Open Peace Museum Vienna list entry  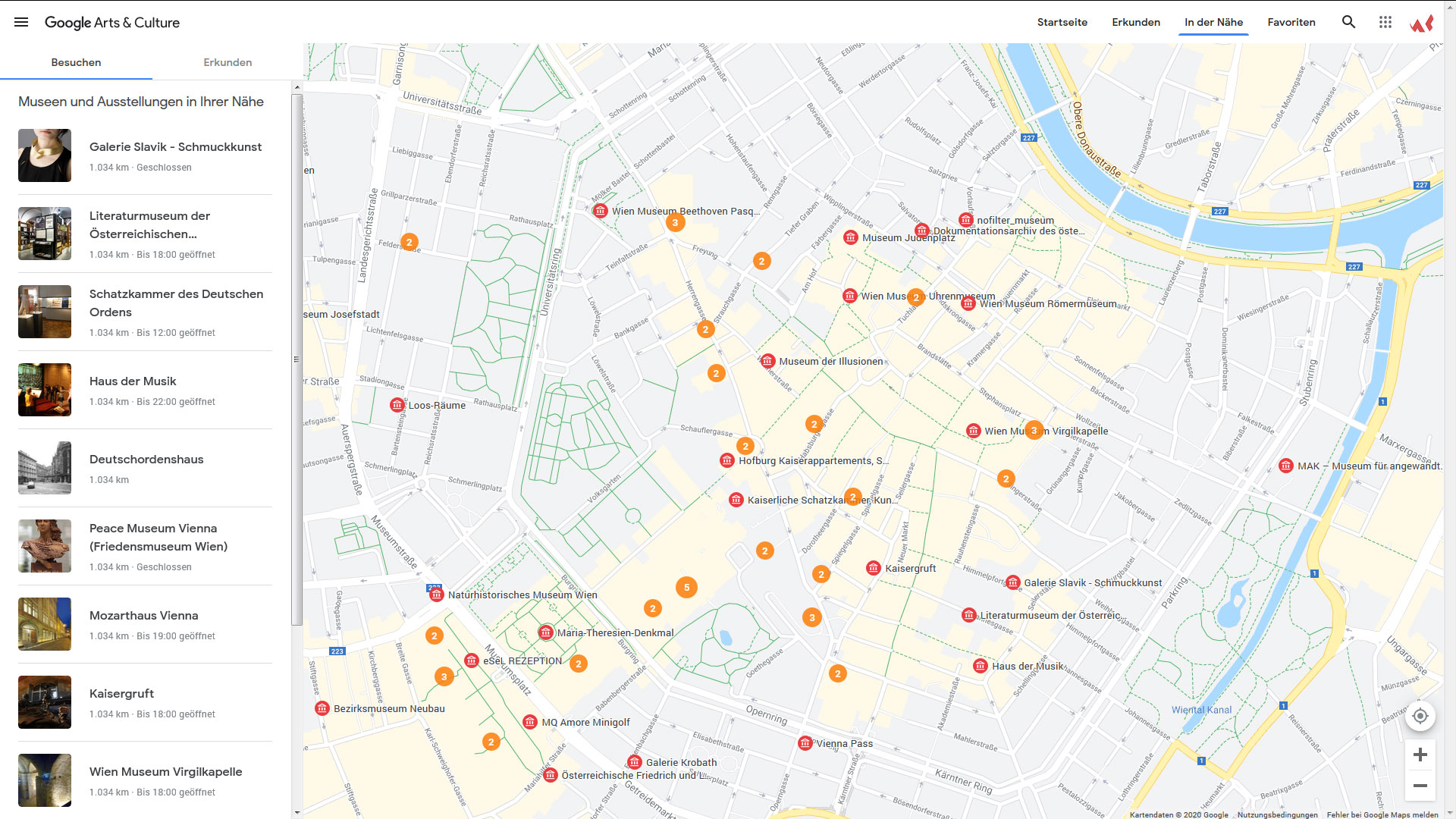coord(145,546)
